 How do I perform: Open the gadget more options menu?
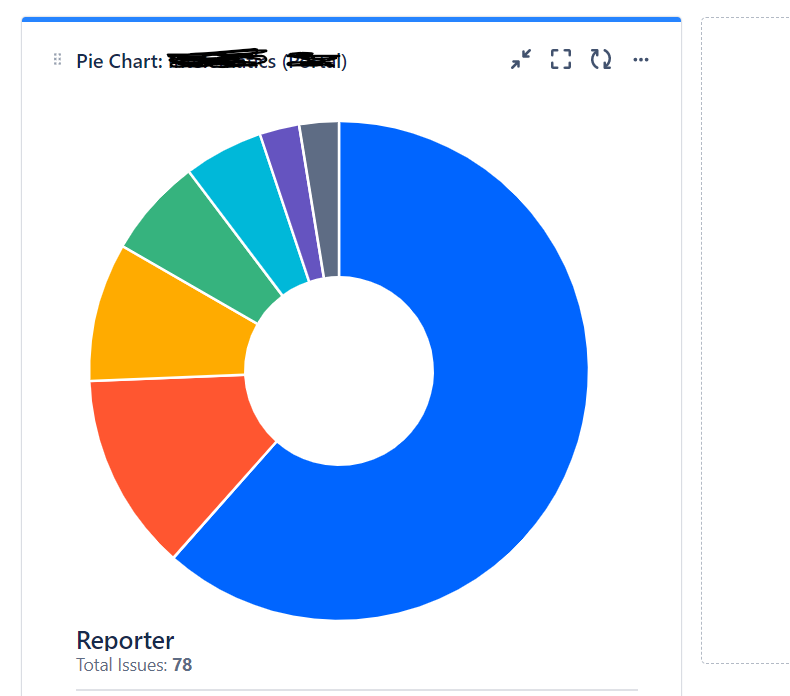(x=641, y=59)
